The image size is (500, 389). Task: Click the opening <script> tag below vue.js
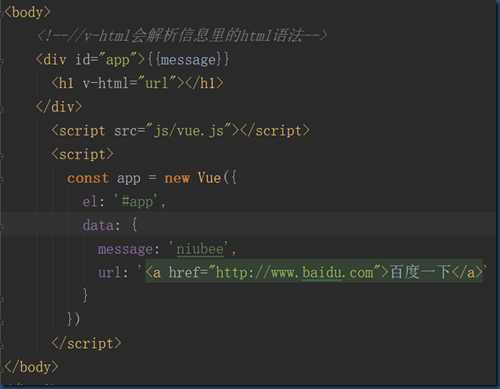tap(82, 154)
